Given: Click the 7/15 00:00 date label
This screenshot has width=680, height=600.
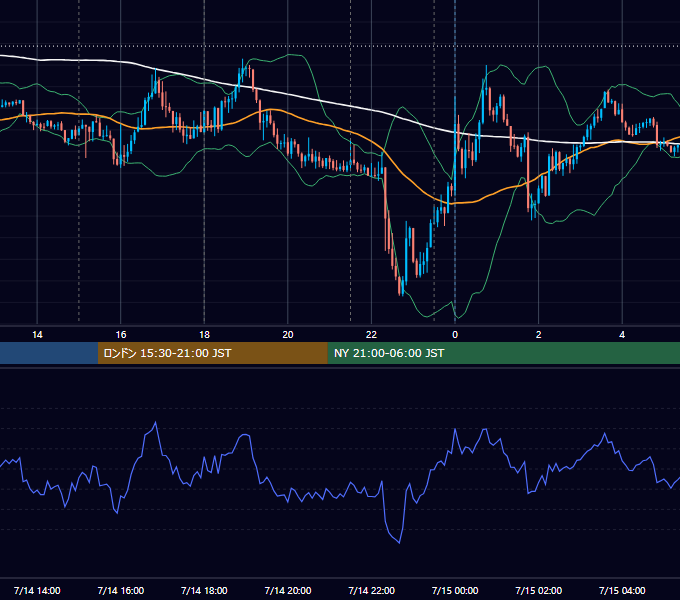Looking at the screenshot, I should pos(455,590).
